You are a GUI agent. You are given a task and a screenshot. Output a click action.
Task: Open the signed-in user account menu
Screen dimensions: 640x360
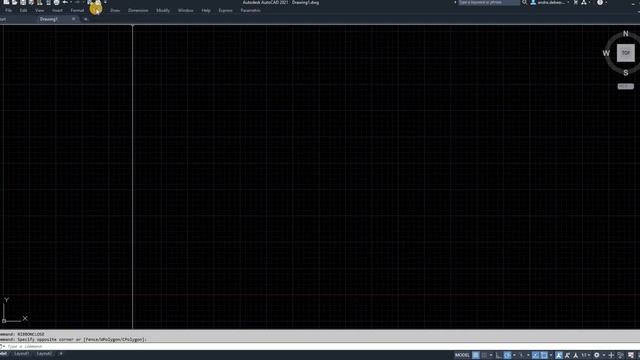click(x=550, y=2)
